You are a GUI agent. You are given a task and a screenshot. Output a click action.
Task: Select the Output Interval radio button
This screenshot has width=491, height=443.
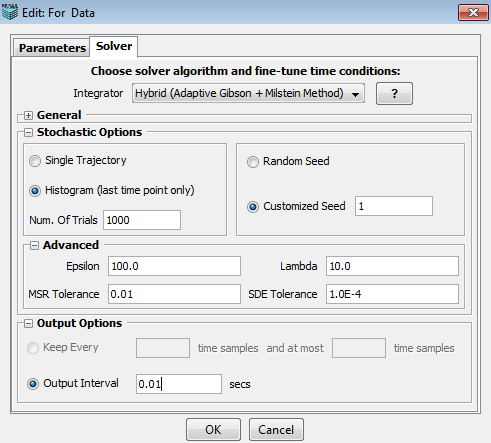pos(33,384)
